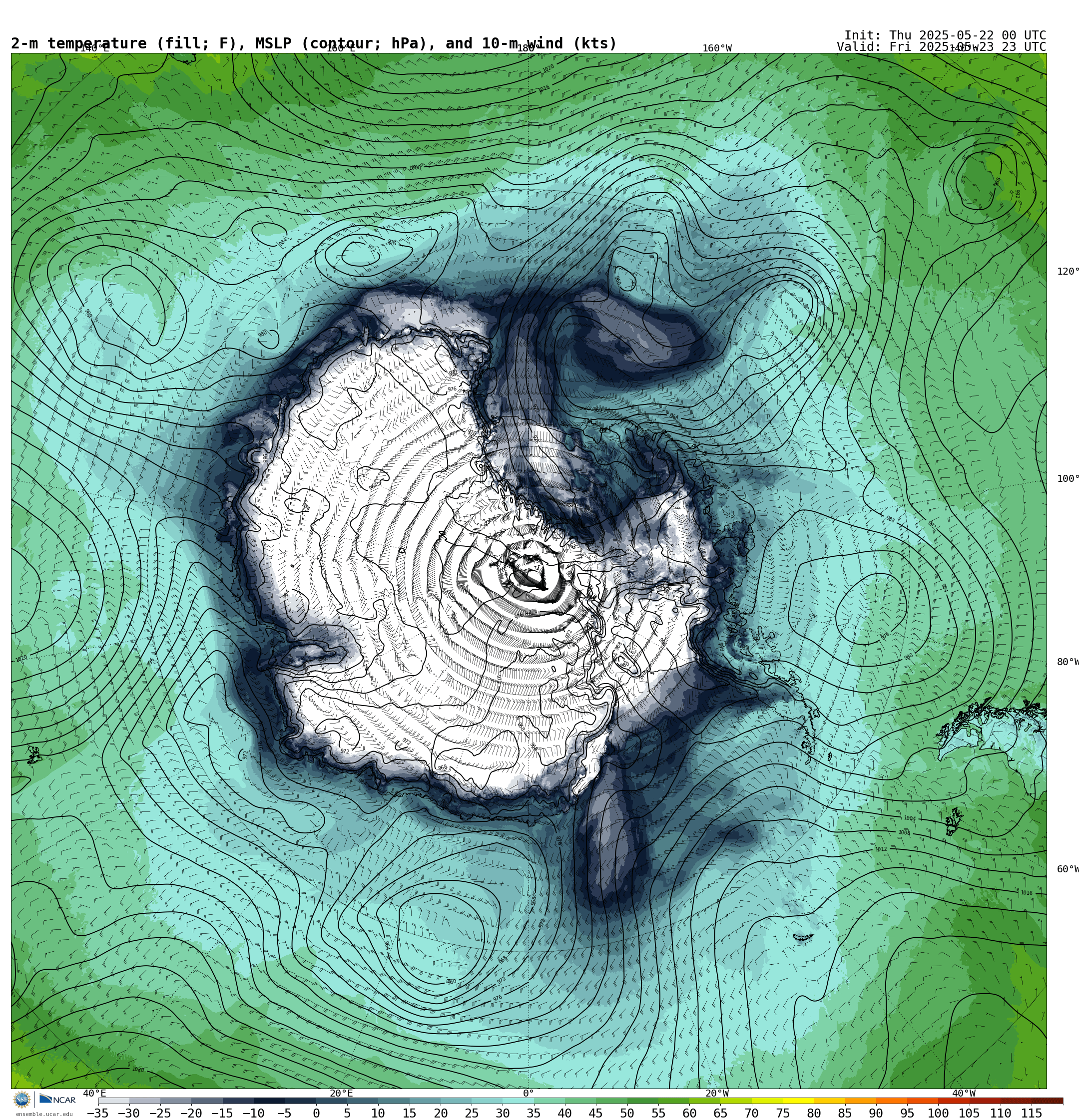The width and height of the screenshot is (1079, 1120).
Task: Click the colorbar label '0'
Action: pyautogui.click(x=316, y=1113)
